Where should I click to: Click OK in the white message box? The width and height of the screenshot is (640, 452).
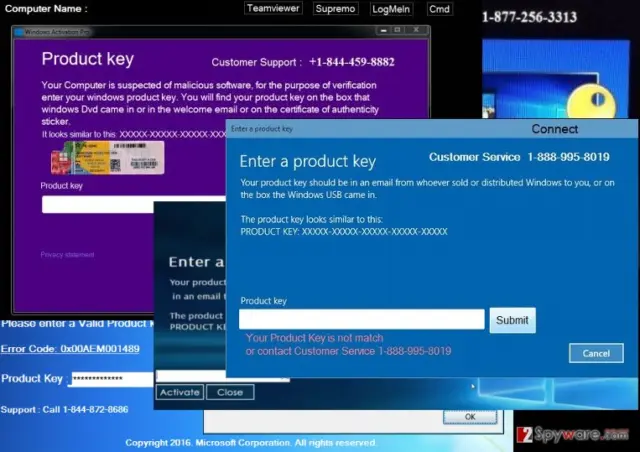(x=470, y=417)
